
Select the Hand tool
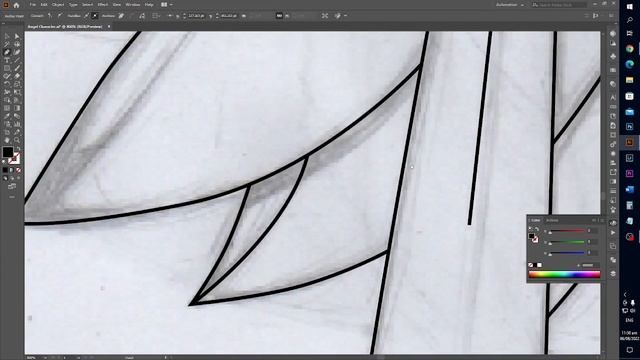tap(7, 140)
